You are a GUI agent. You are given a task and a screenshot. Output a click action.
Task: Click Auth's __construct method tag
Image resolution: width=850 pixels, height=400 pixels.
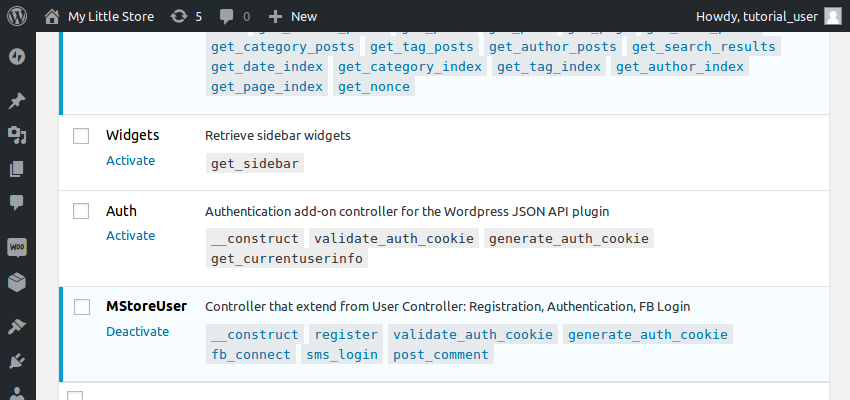pos(255,238)
